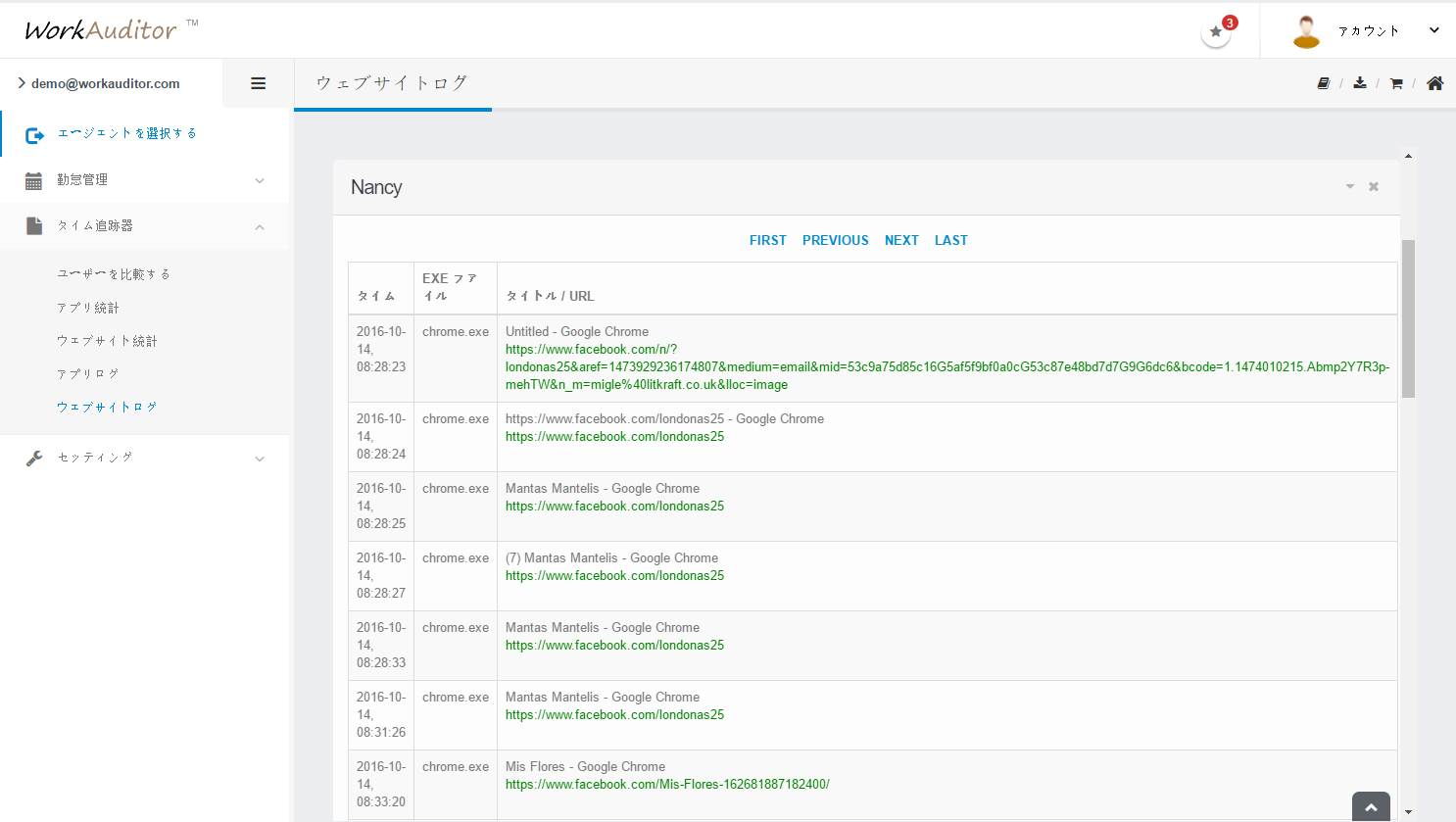Open アプリログ submenu item
1456x822 pixels.
(88, 374)
